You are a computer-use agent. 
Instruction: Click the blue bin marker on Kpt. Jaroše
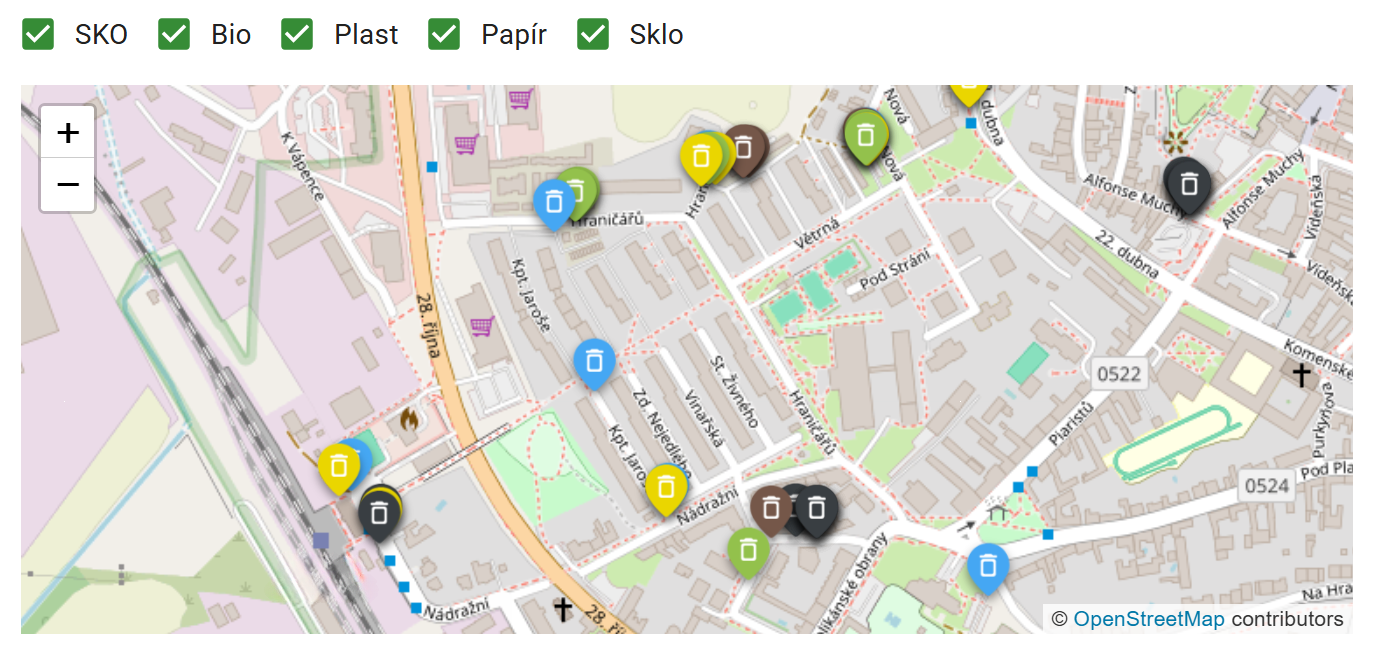[594, 361]
